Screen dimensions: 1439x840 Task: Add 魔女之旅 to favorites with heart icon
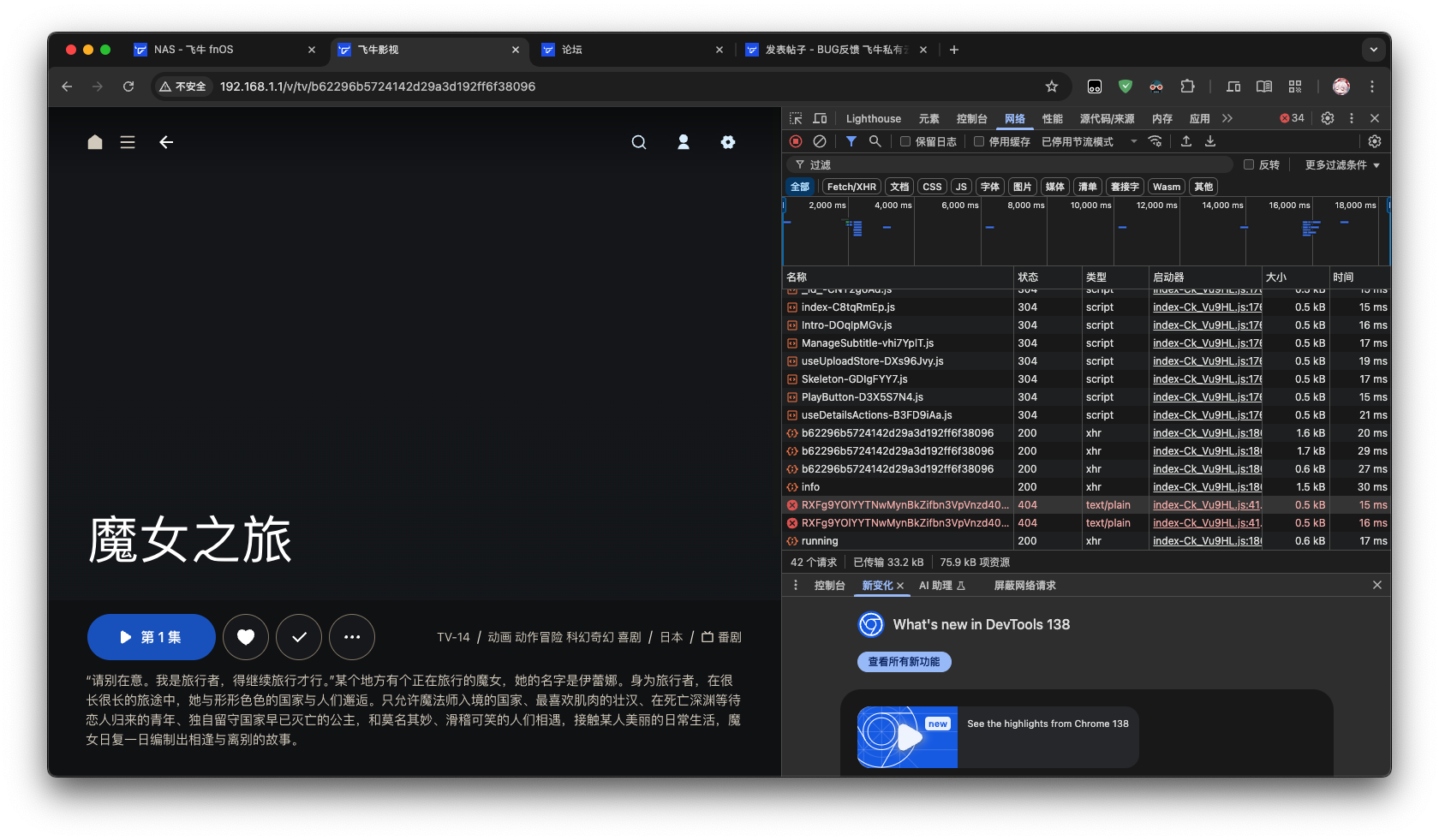click(x=246, y=637)
